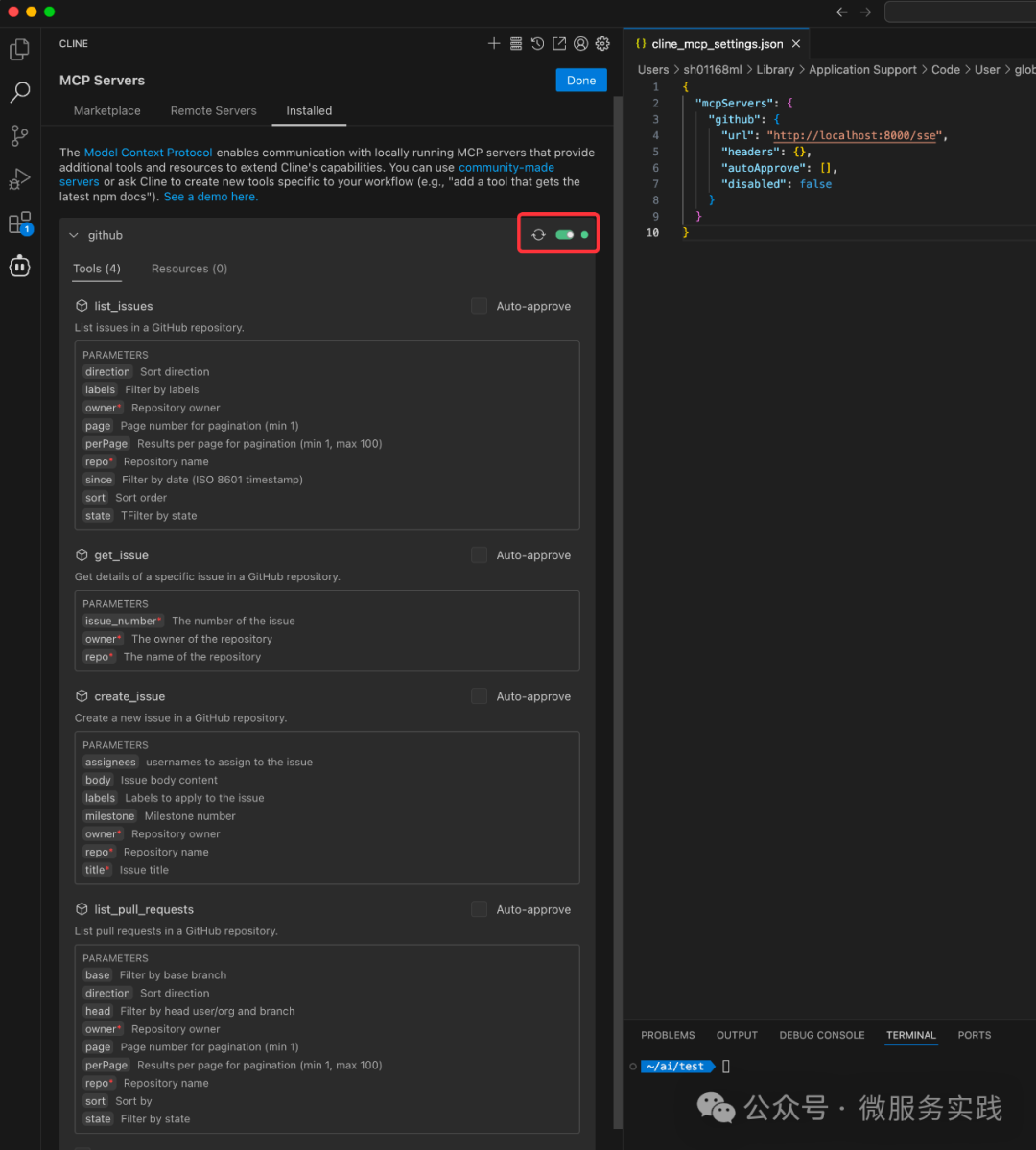The height and width of the screenshot is (1150, 1036).
Task: Start a new Cline task with plus icon
Action: [494, 44]
